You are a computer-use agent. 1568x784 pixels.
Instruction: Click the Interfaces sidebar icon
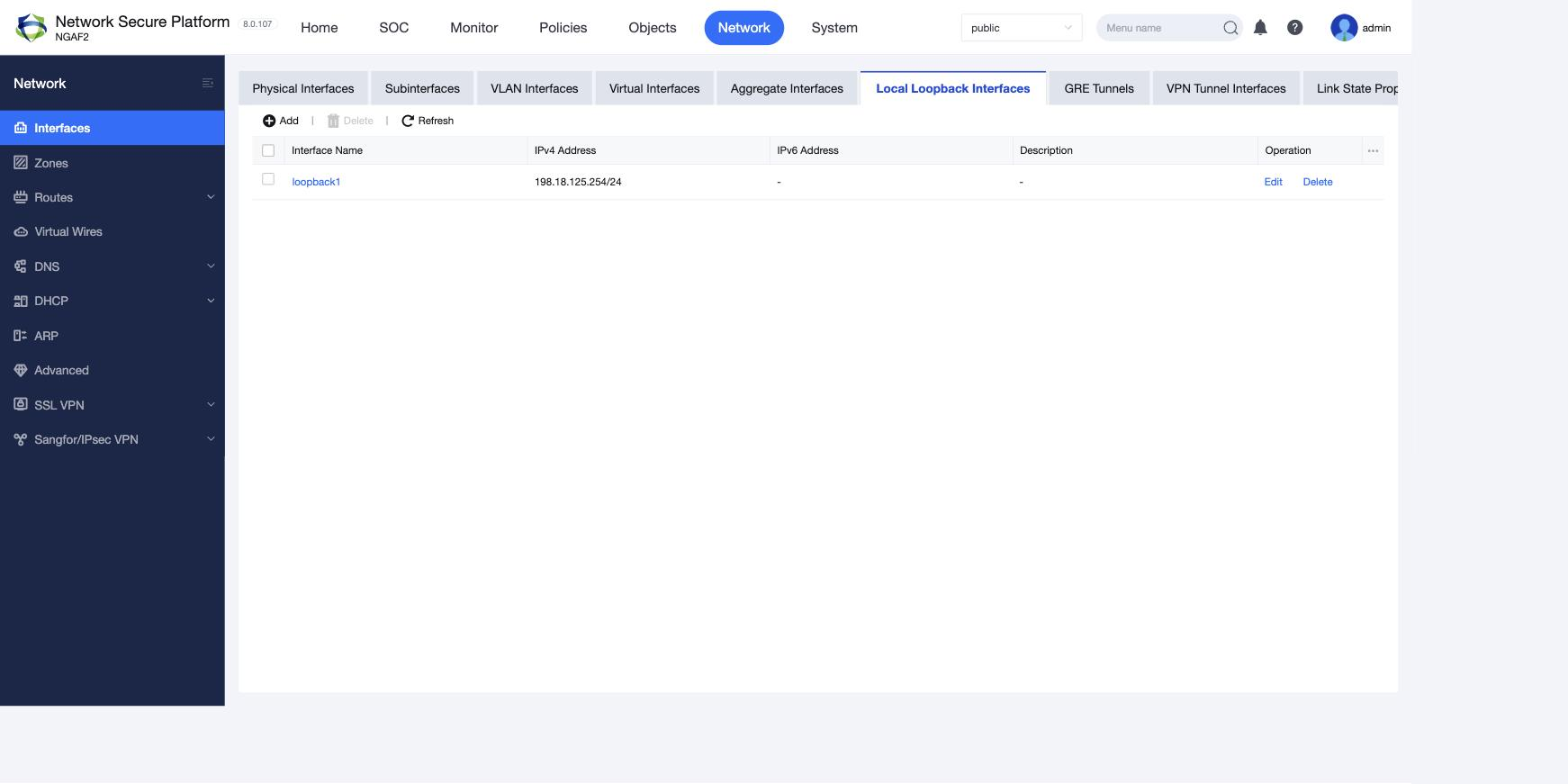coord(21,128)
